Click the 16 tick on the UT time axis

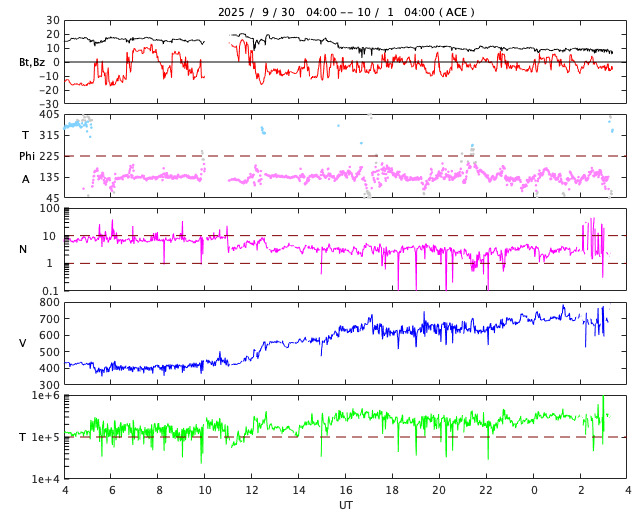tap(346, 491)
